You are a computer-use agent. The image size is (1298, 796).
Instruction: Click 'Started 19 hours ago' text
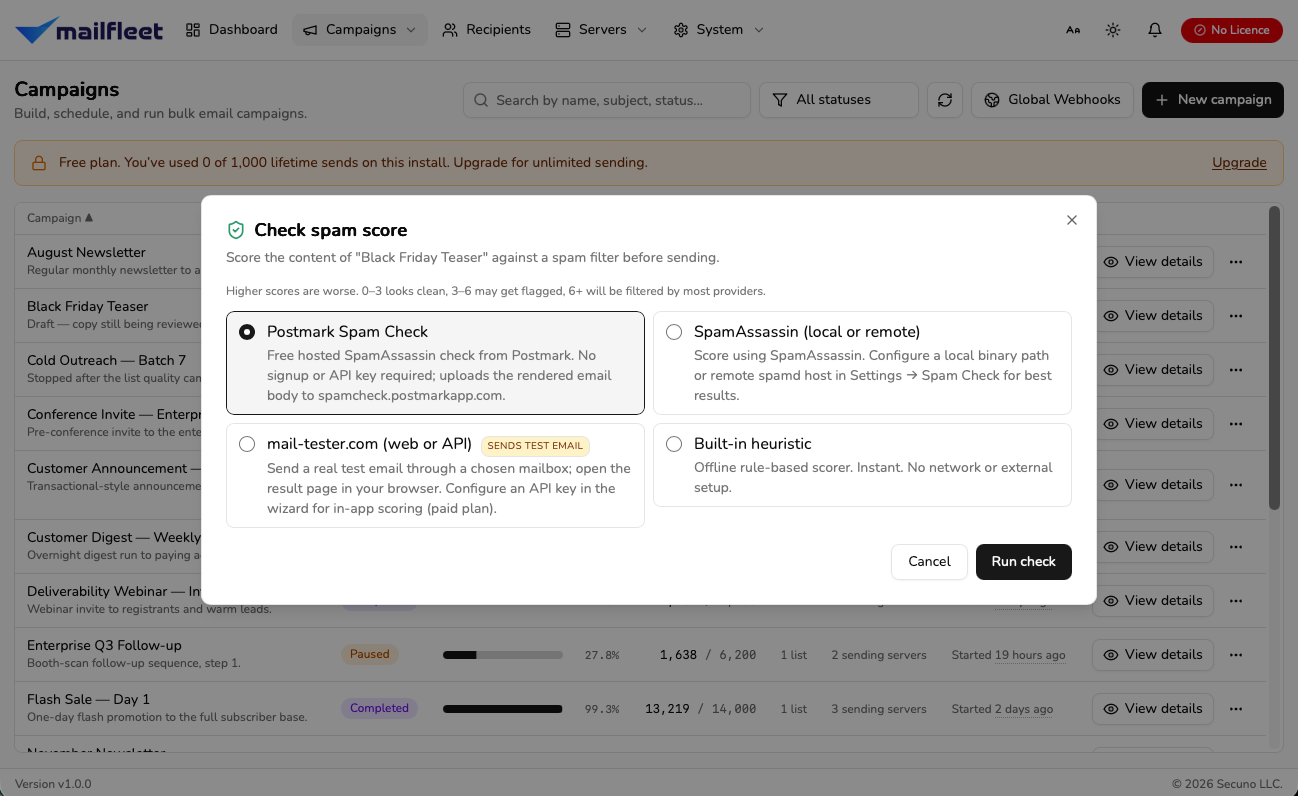point(1008,655)
